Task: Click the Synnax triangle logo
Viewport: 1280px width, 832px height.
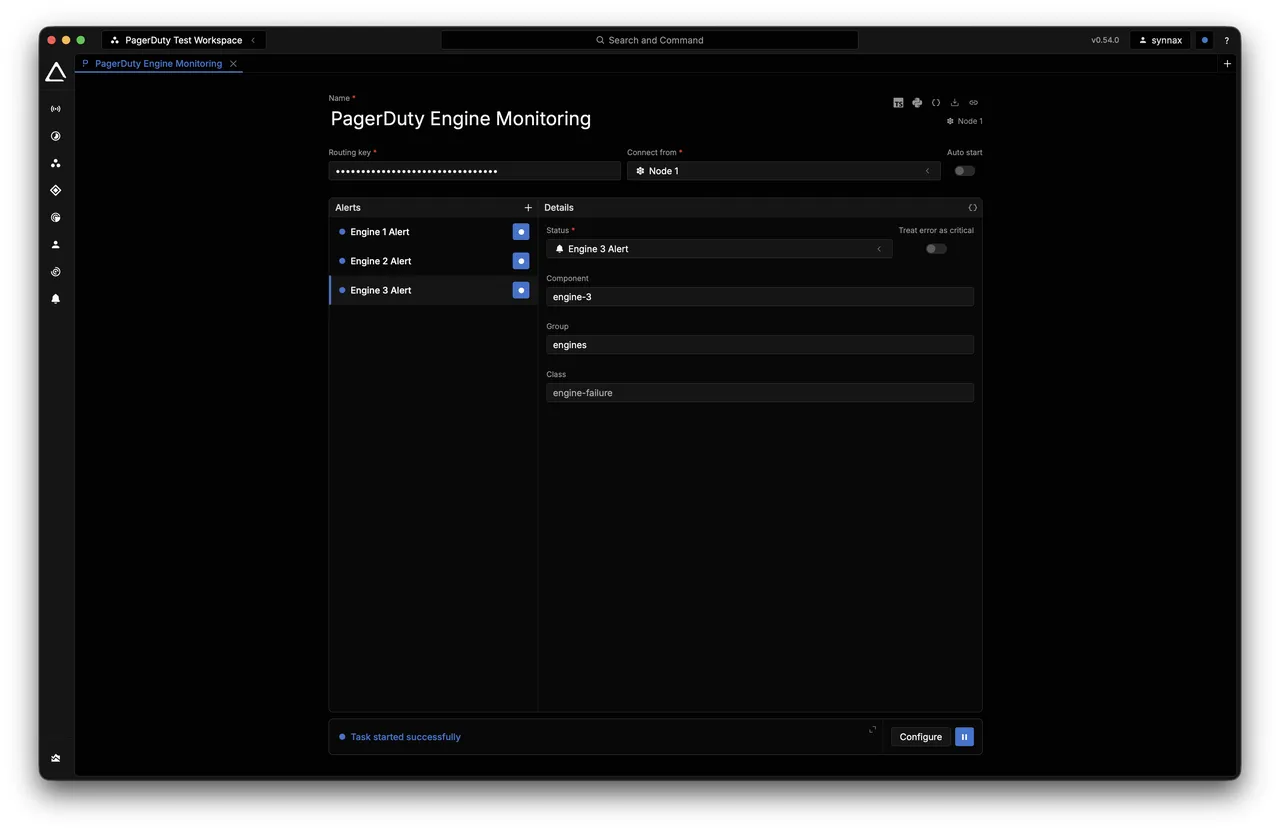Action: 56,72
